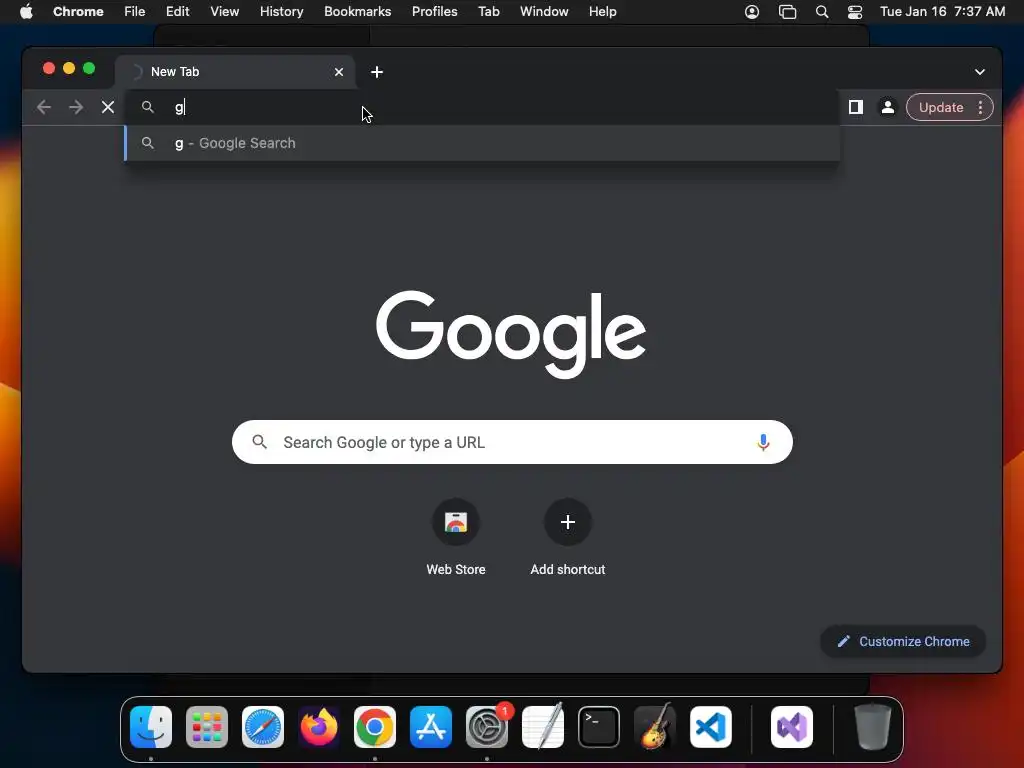Viewport: 1024px width, 768px height.
Task: Select the New Tab tab
Action: [x=235, y=72]
